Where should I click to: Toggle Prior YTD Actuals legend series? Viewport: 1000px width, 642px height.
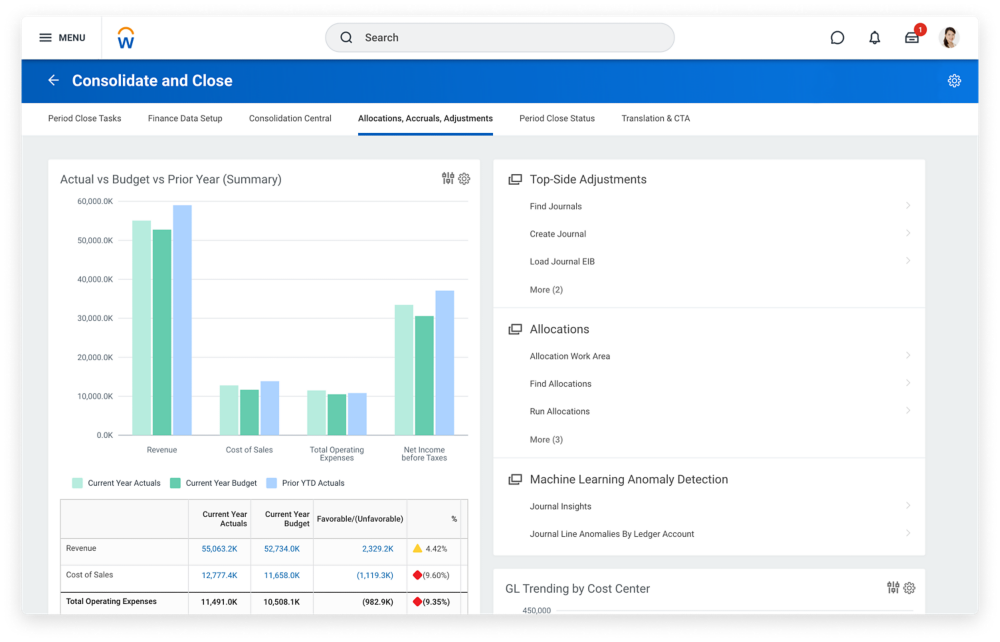[x=305, y=483]
